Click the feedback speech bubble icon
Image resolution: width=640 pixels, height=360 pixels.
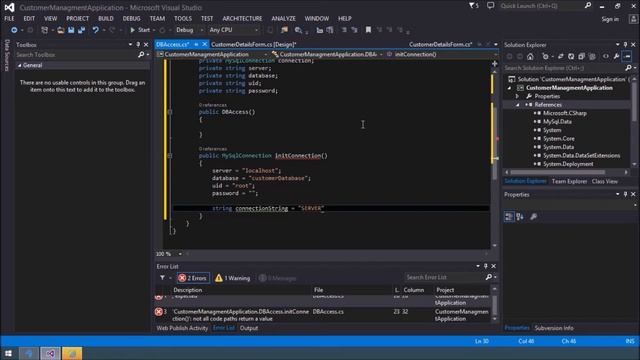coord(490,6)
